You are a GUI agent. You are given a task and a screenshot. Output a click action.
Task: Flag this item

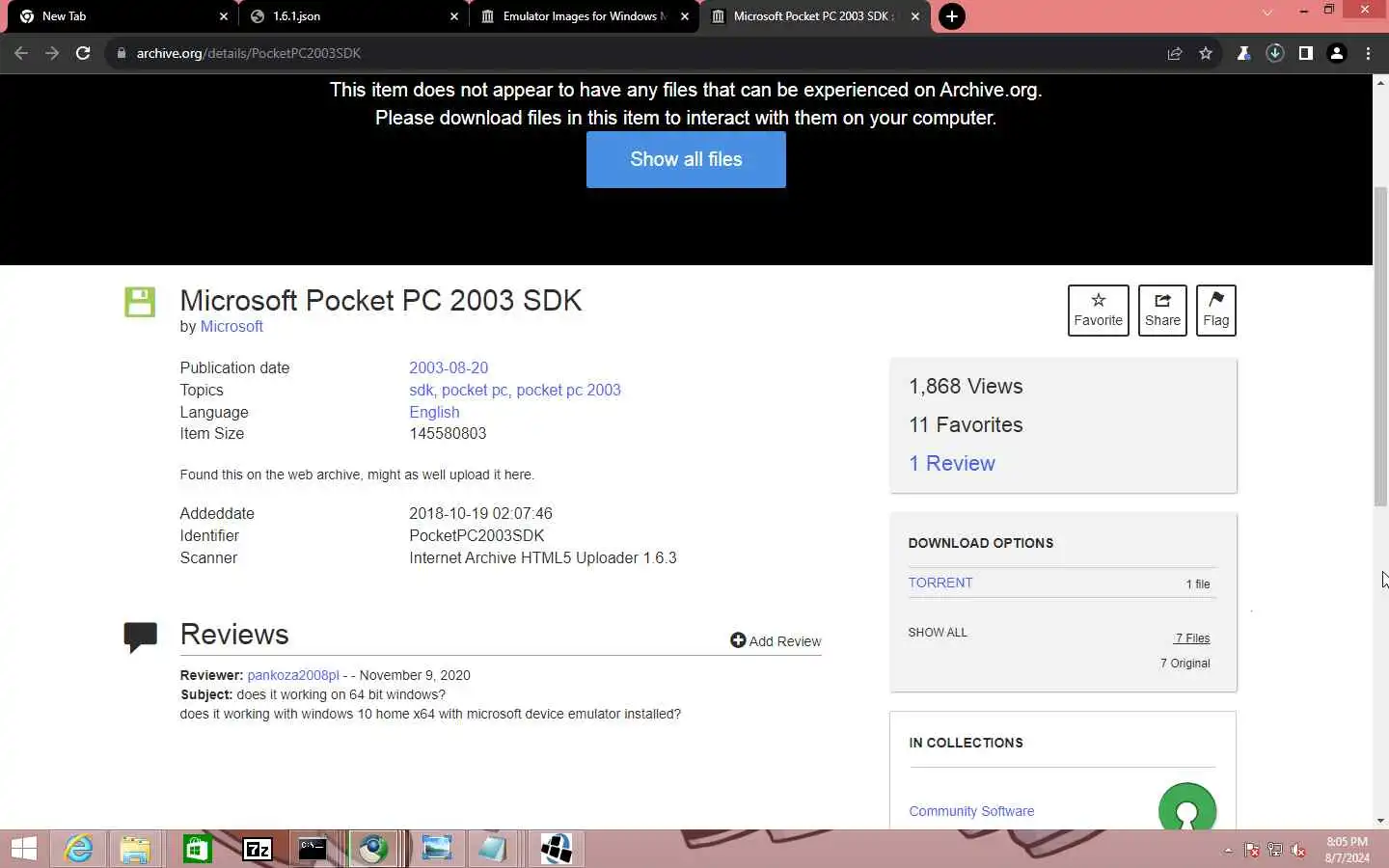pos(1216,311)
